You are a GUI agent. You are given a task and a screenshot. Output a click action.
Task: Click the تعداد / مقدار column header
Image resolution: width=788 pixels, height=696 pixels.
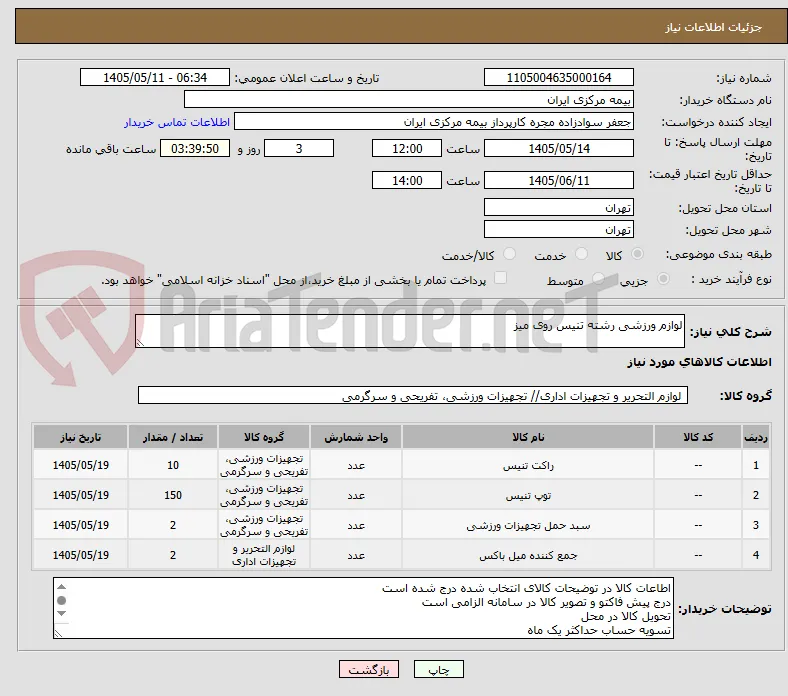(x=173, y=437)
